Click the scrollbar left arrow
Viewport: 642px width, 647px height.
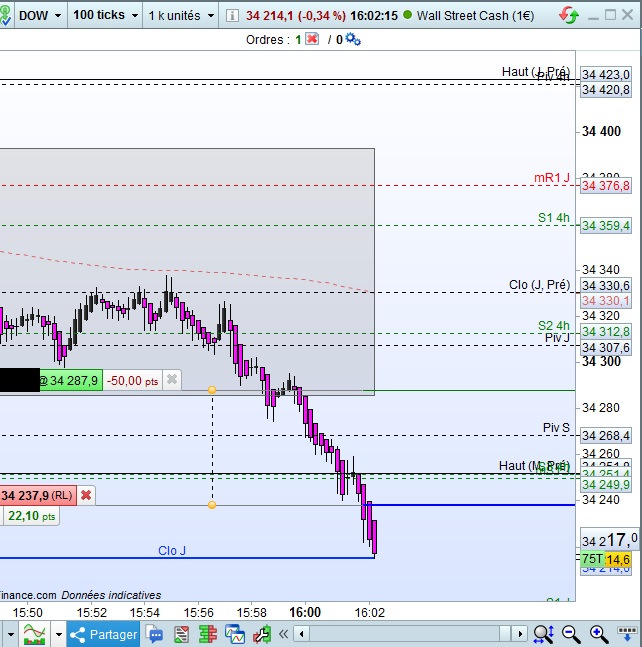(x=302, y=634)
